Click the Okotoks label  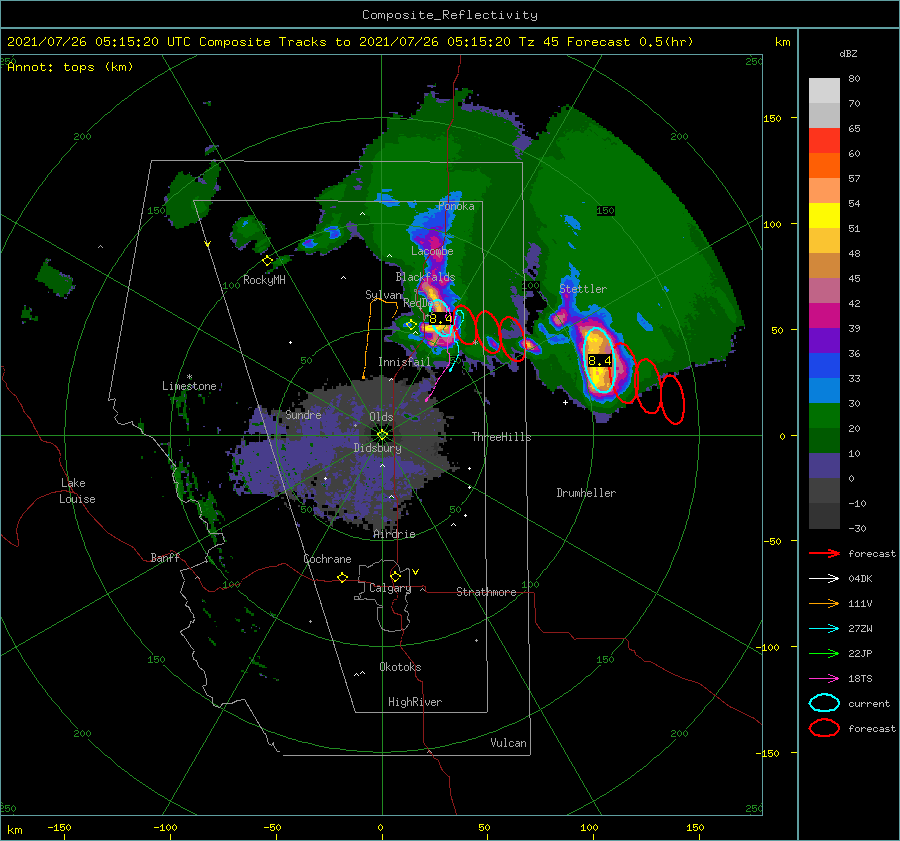(x=400, y=667)
